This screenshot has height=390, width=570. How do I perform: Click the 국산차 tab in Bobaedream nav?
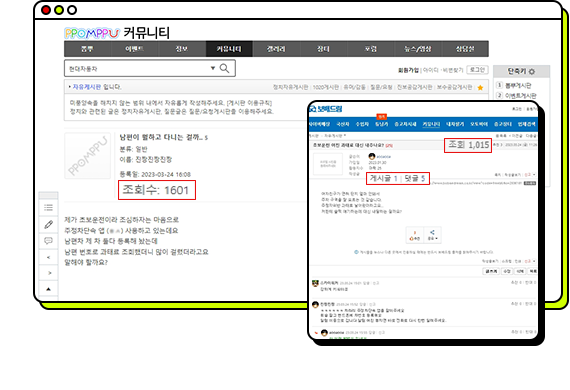pos(343,124)
